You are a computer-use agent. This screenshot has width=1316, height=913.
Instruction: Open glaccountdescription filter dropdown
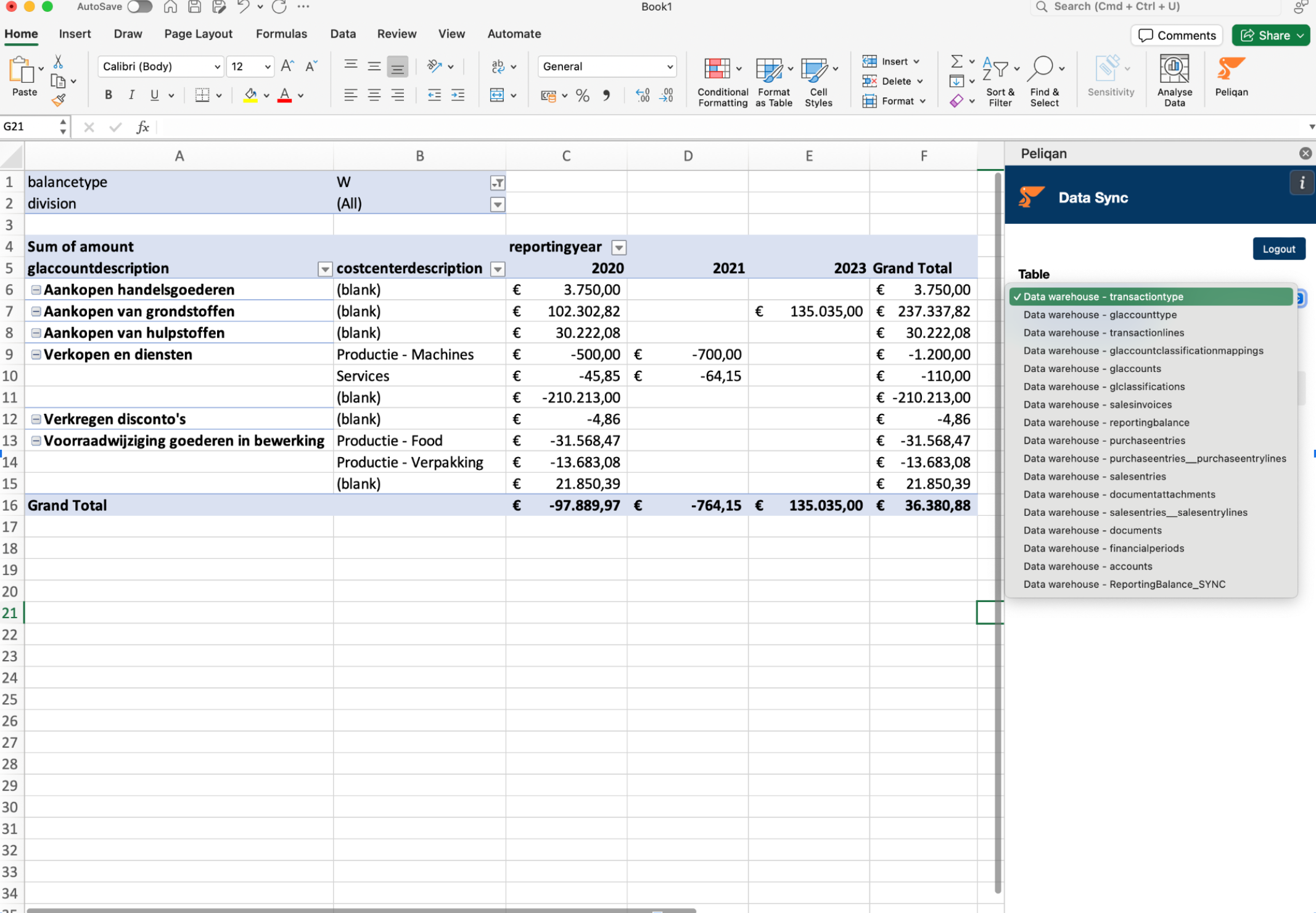pyautogui.click(x=325, y=269)
